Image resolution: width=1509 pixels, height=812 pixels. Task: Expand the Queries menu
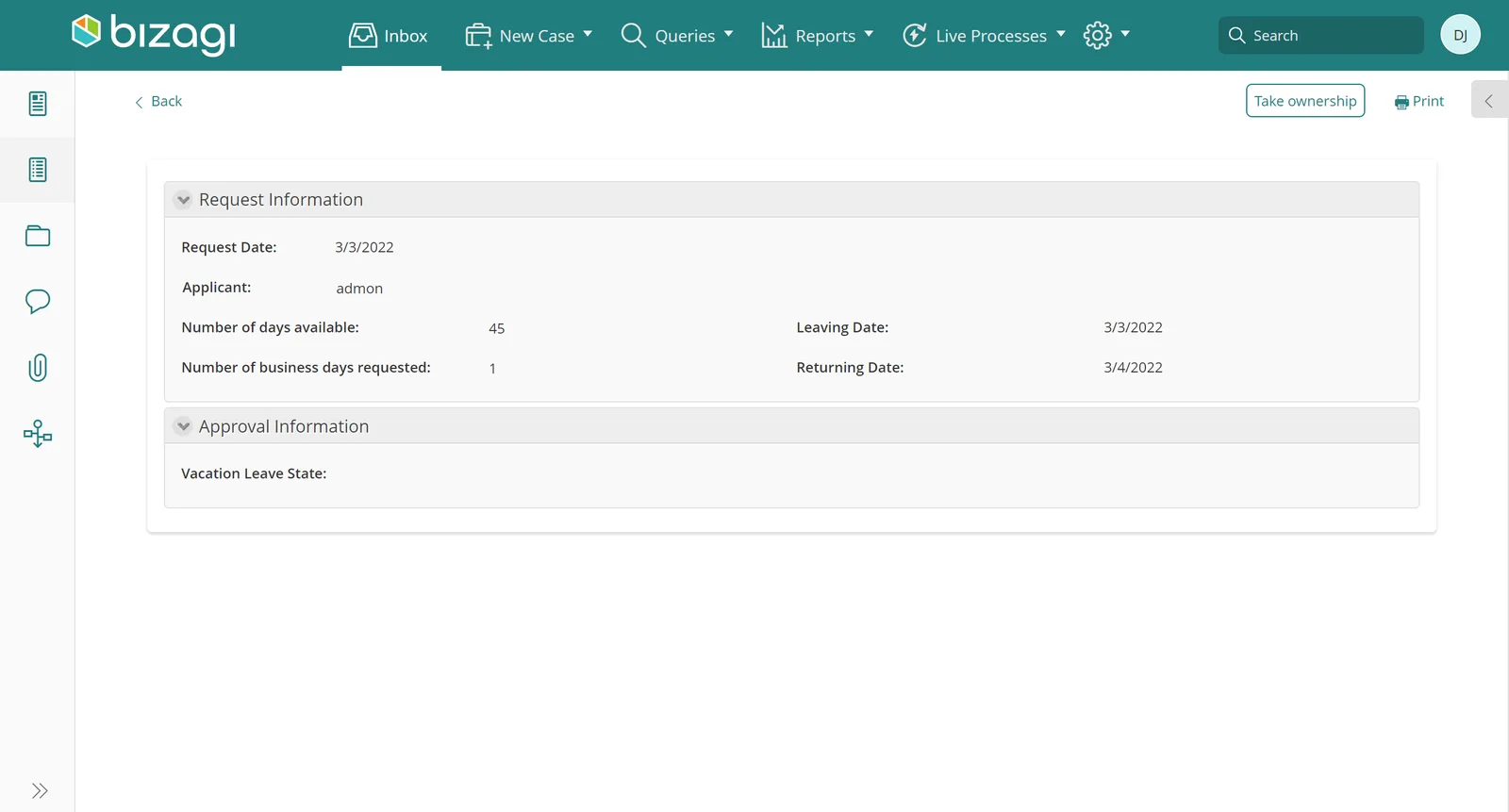[x=677, y=36]
